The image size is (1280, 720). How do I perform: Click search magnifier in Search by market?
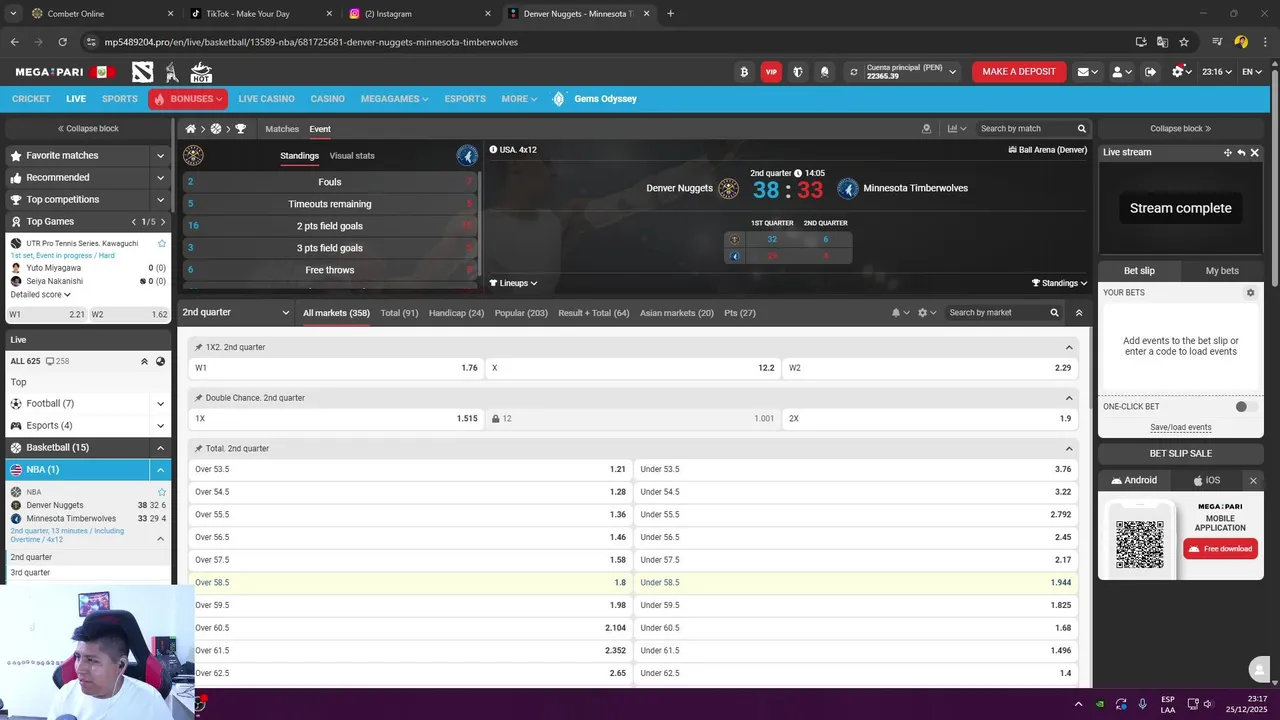click(1054, 313)
